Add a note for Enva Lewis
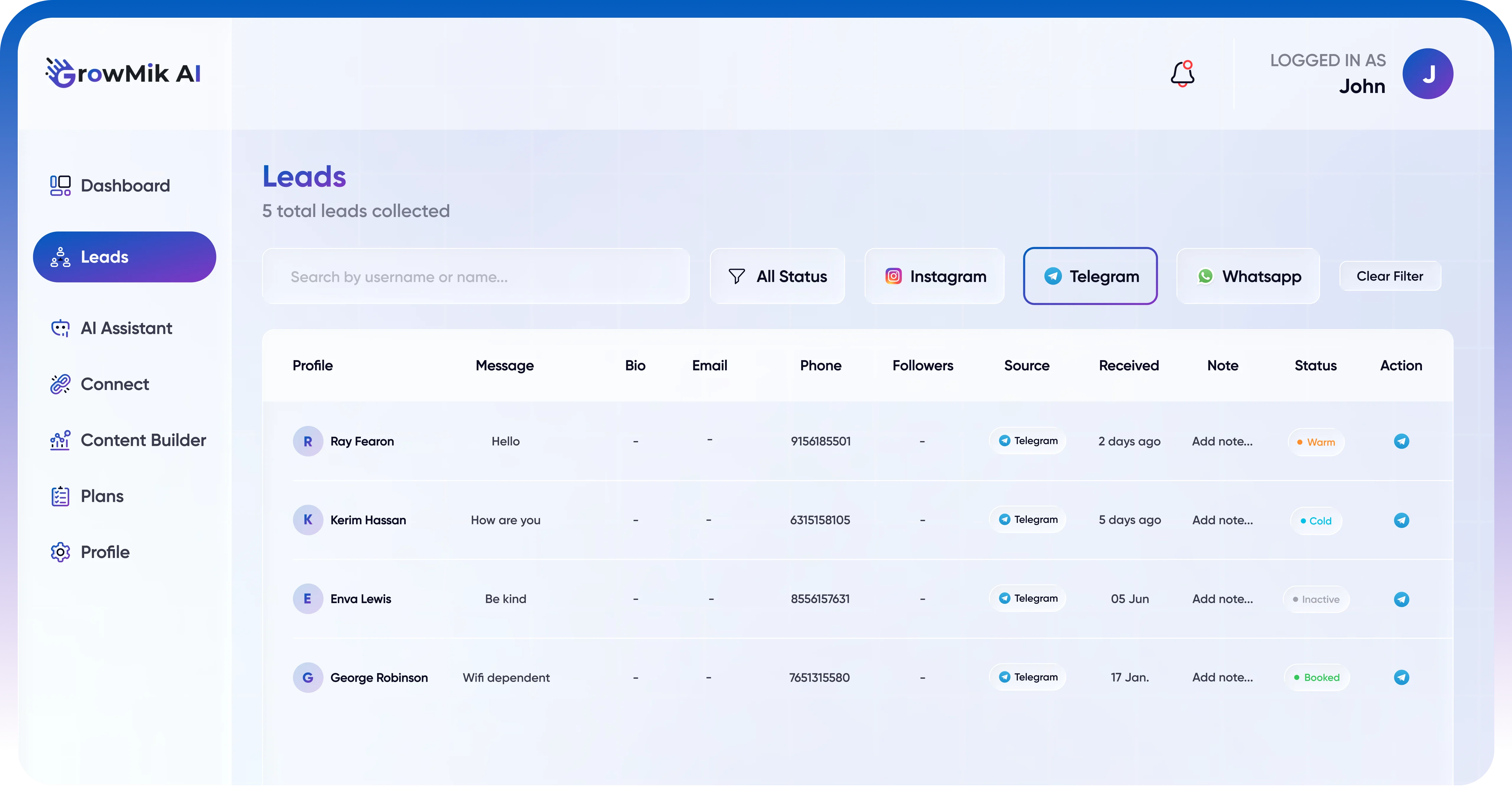This screenshot has height=803, width=1512. 1222,599
